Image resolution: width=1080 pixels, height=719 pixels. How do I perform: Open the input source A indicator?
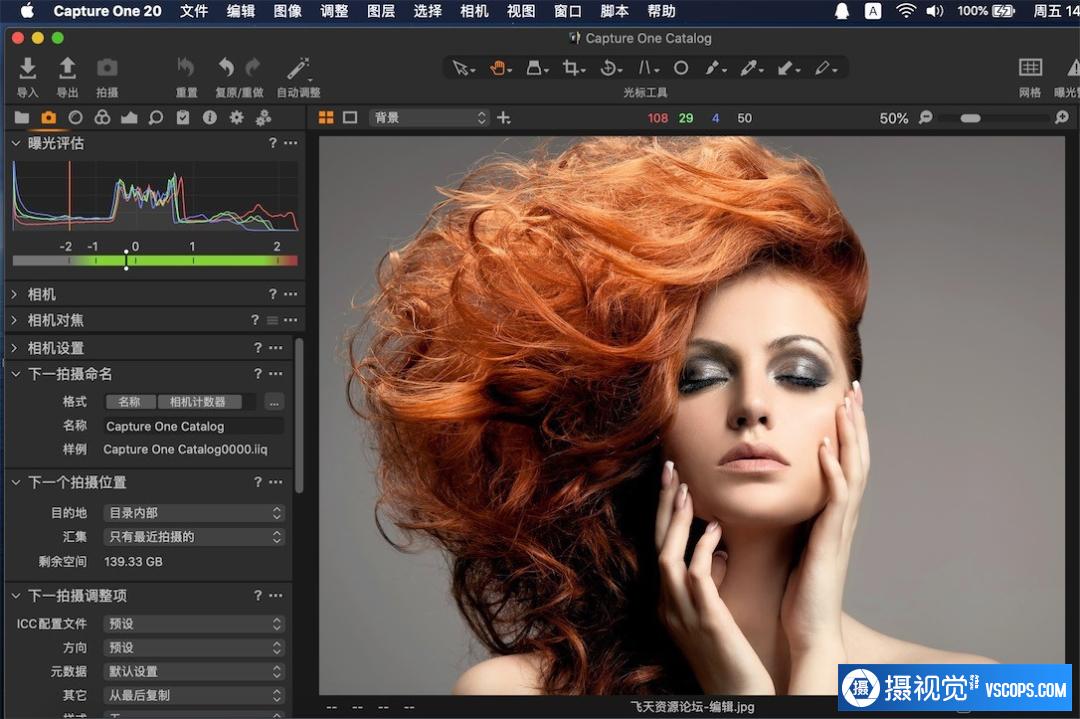873,11
